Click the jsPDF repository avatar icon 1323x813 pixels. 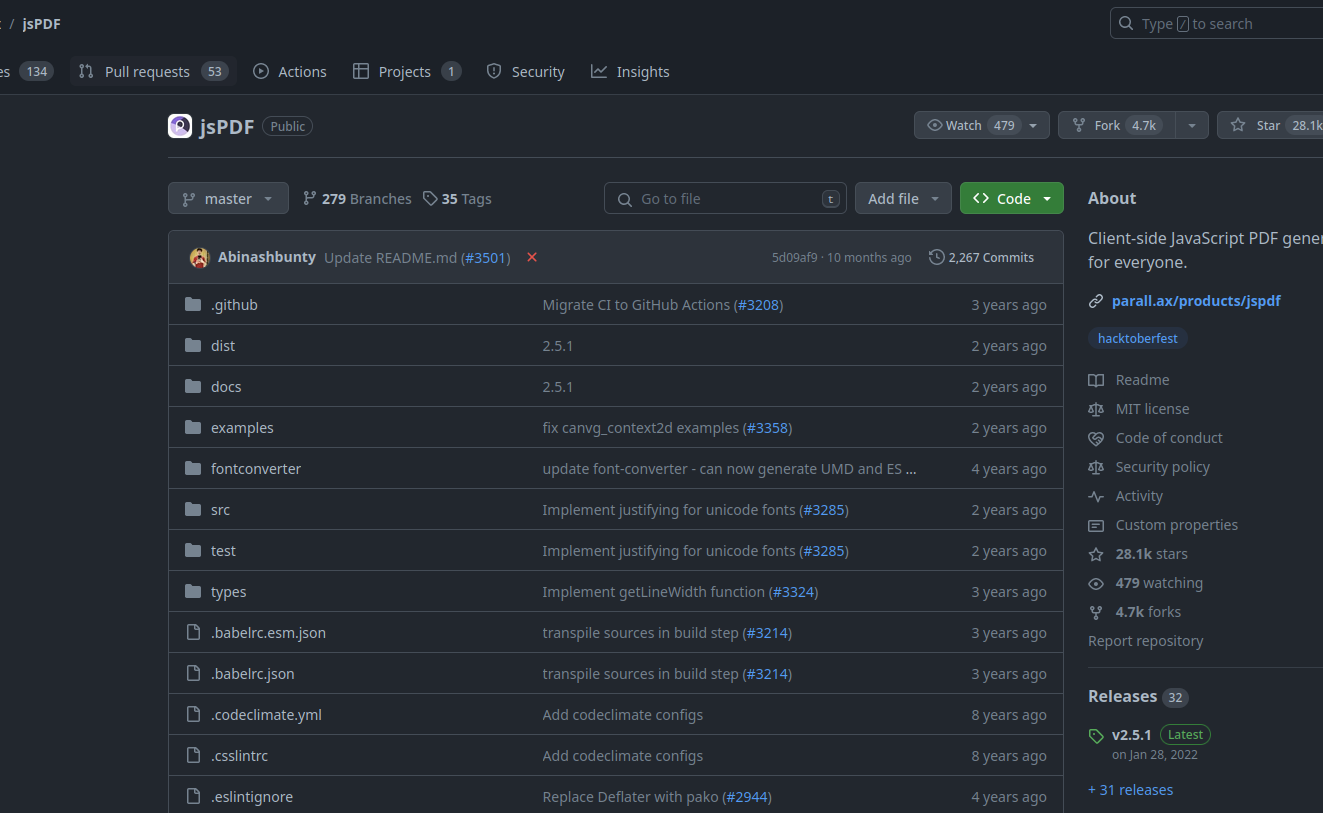[180, 126]
